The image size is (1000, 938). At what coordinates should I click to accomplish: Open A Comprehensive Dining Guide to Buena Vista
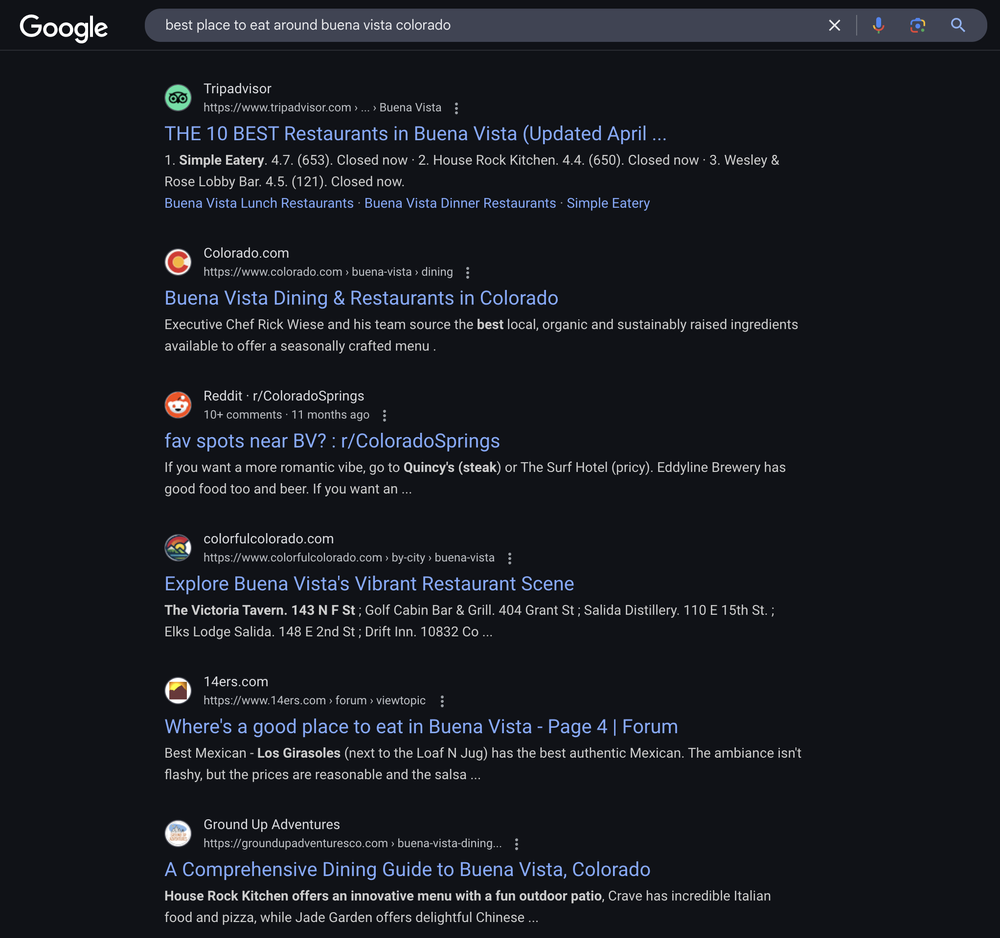tap(408, 870)
